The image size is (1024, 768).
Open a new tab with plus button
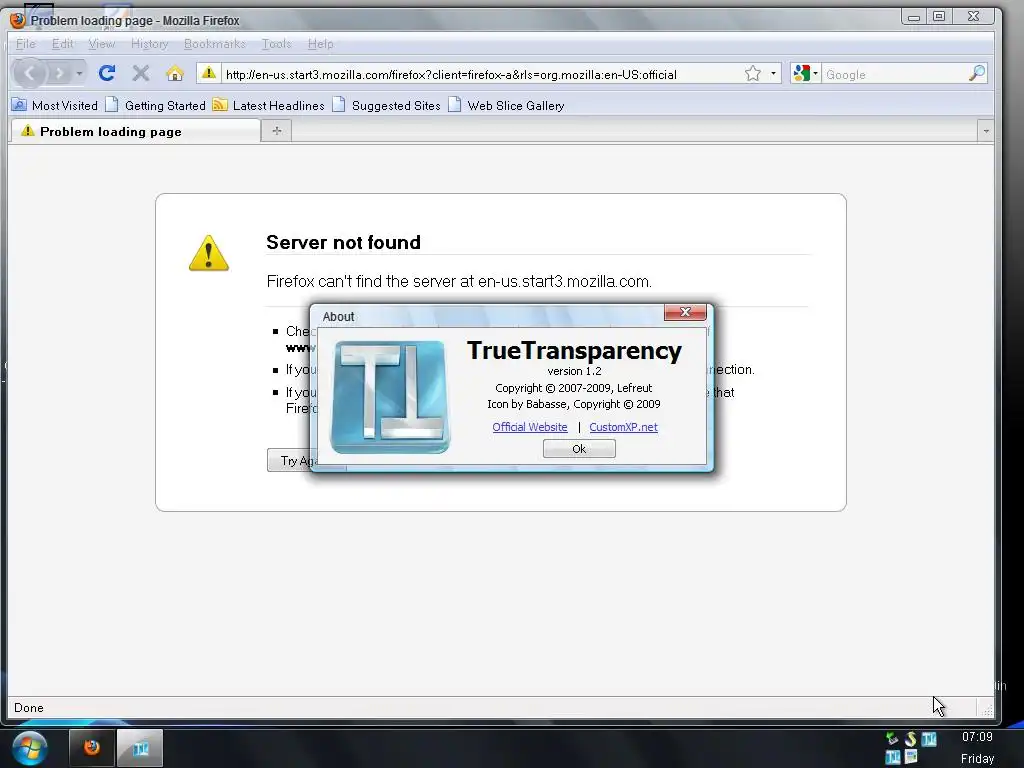(276, 131)
